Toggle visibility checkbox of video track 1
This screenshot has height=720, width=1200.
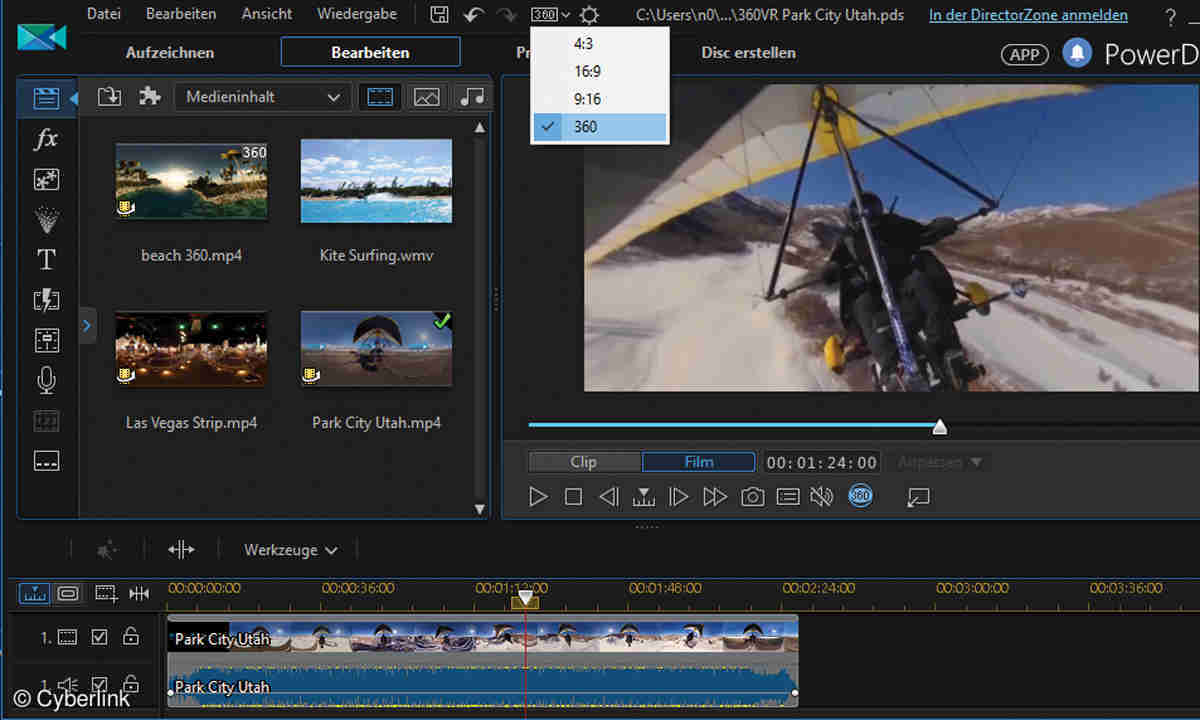[99, 637]
